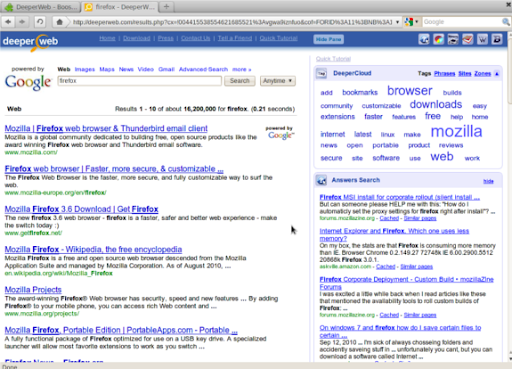Click the Hide Pane button

[x=328, y=39]
